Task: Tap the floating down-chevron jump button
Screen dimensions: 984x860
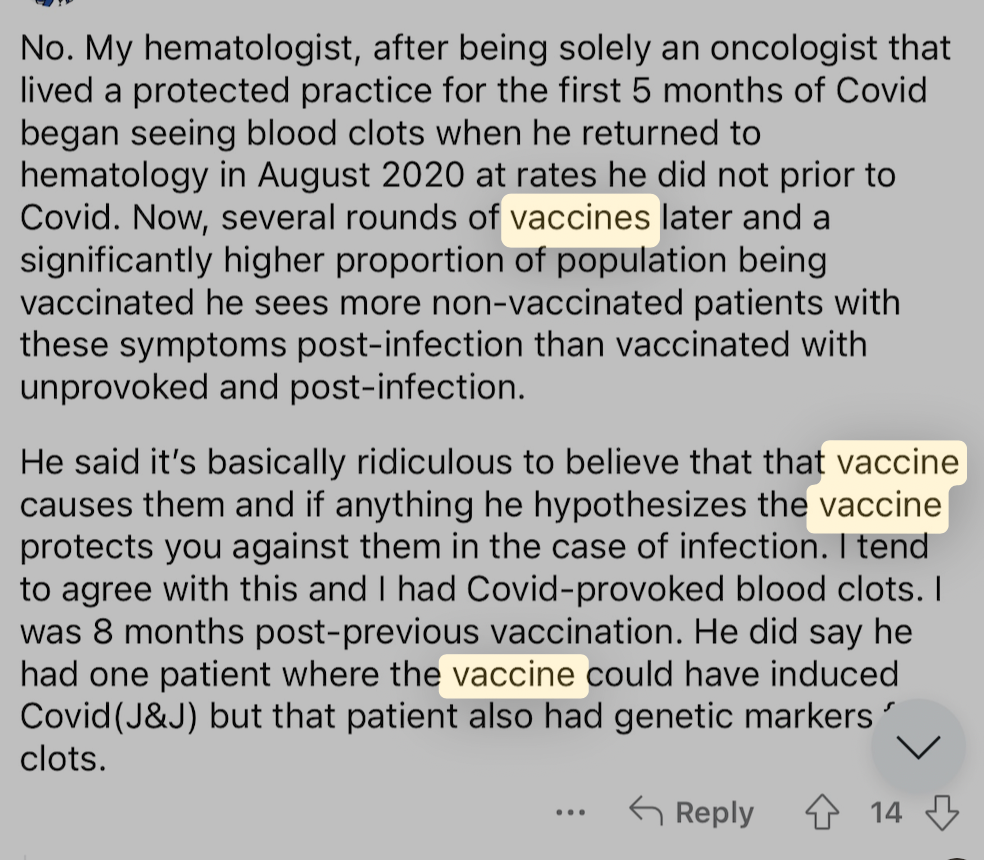Action: (918, 746)
